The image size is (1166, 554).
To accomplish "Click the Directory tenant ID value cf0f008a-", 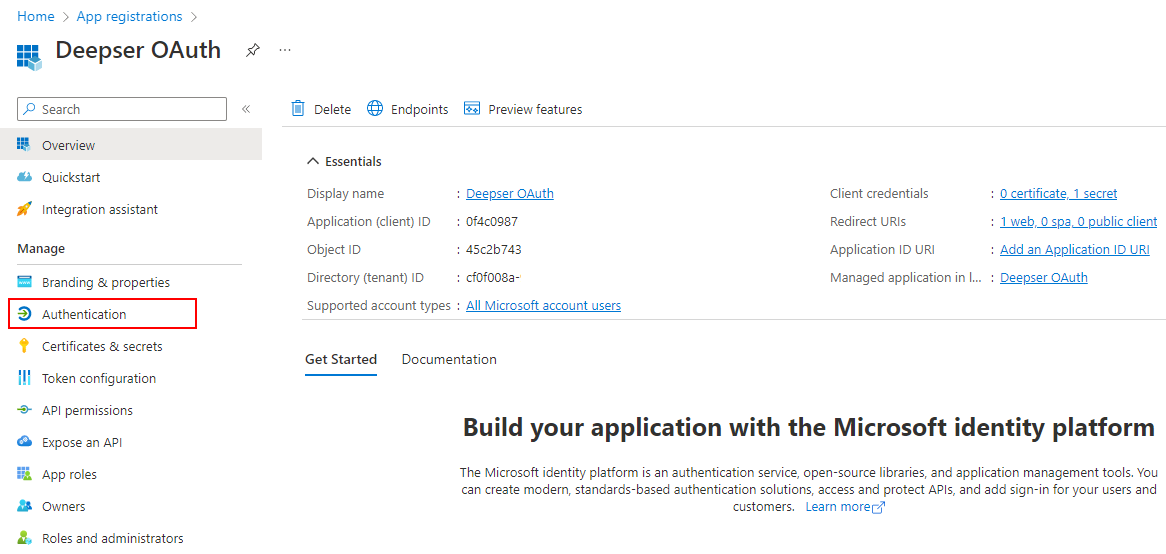I will 492,277.
